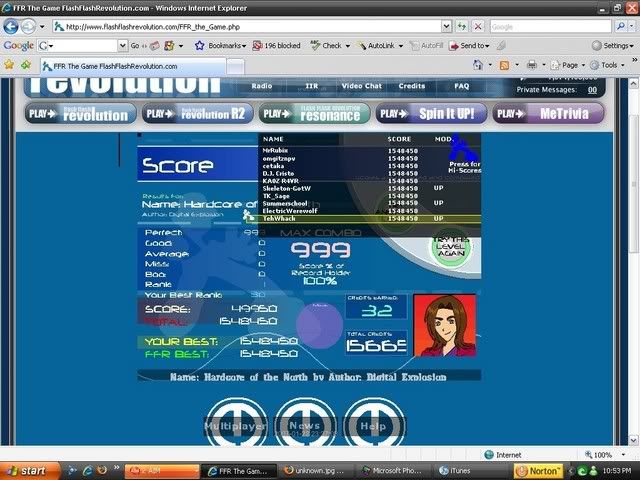Play MeTrivia game button
Image resolution: width=640 pixels, height=480 pixels.
click(x=549, y=113)
